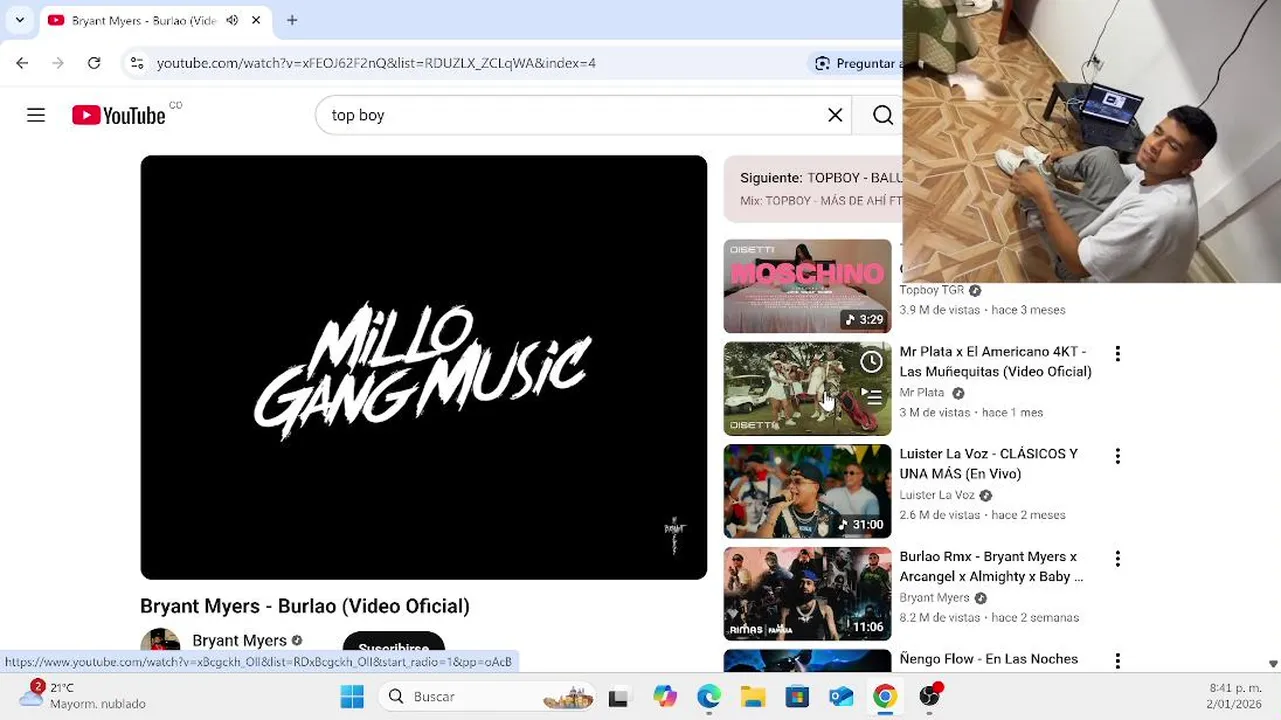The height and width of the screenshot is (720, 1281).
Task: Mute the tab via its speaker icon
Action: (x=232, y=20)
